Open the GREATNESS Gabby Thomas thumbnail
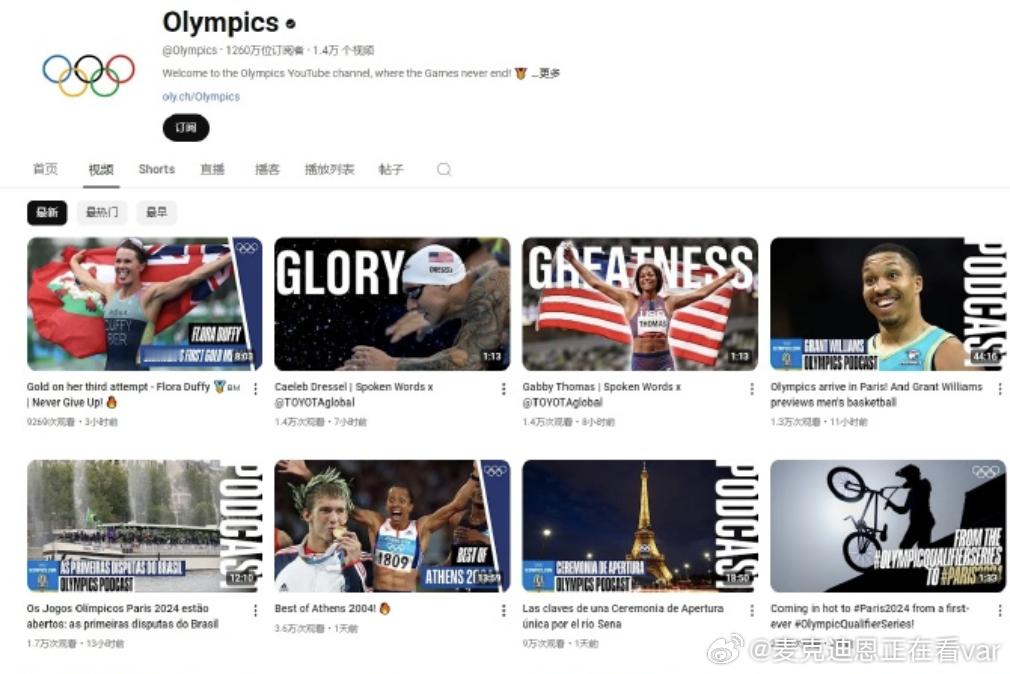Screen dimensions: 1010x674 tap(640, 304)
